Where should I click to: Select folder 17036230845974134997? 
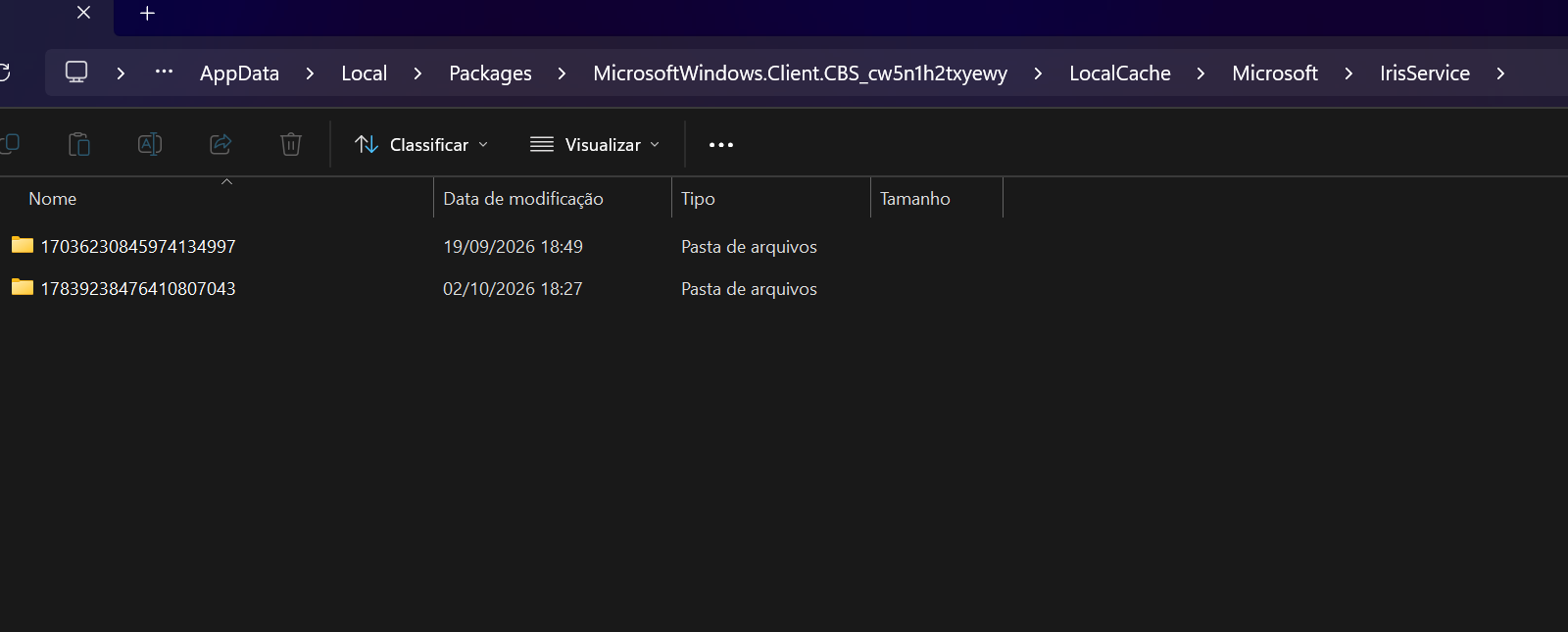click(138, 247)
